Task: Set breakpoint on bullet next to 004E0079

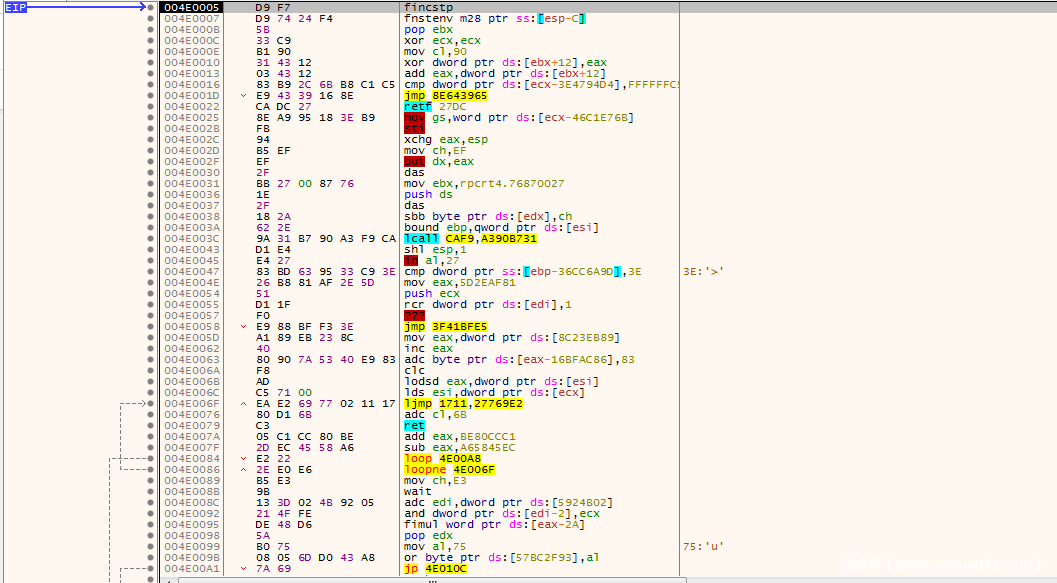Action: [150, 425]
